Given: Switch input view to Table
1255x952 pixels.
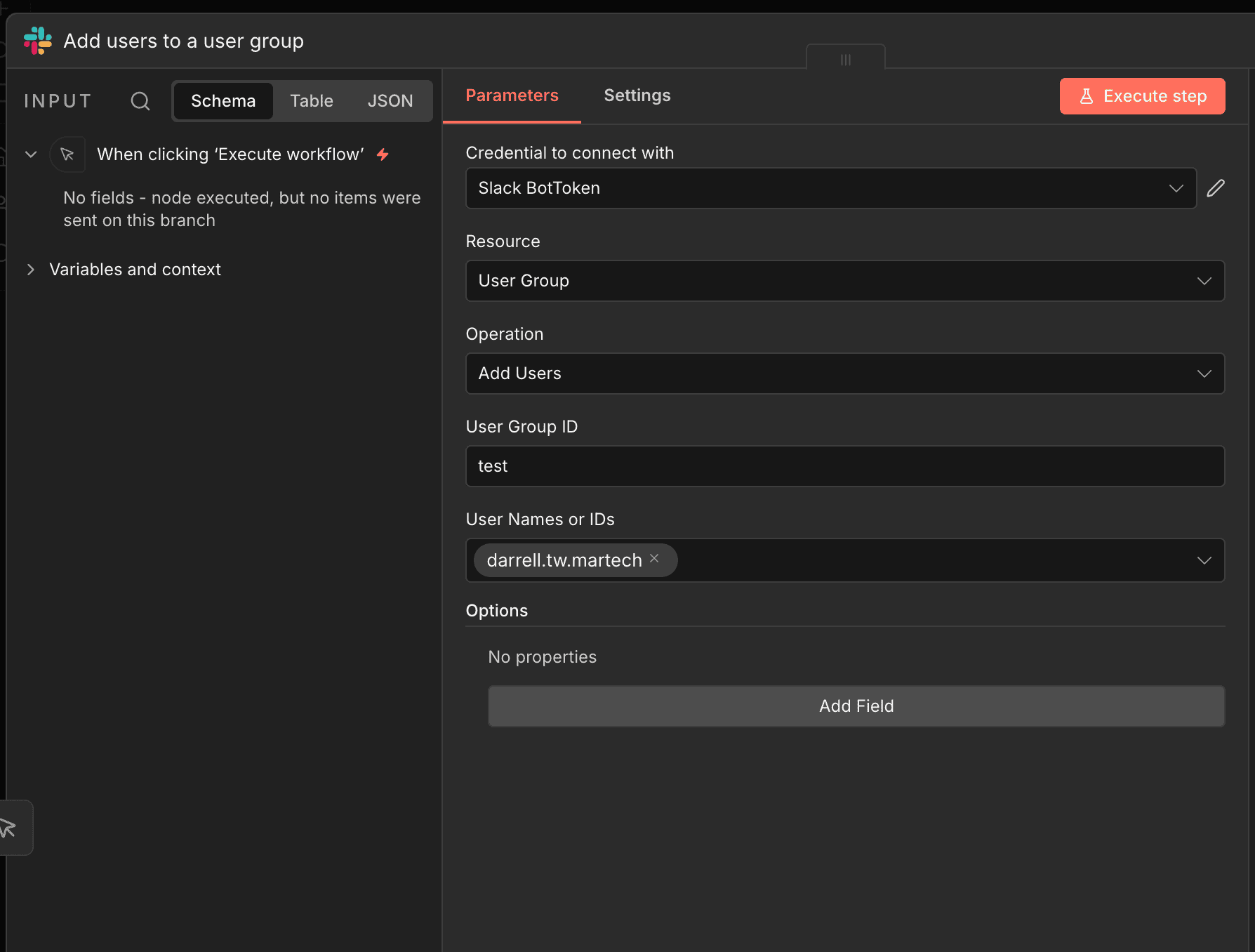Looking at the screenshot, I should pos(312,101).
